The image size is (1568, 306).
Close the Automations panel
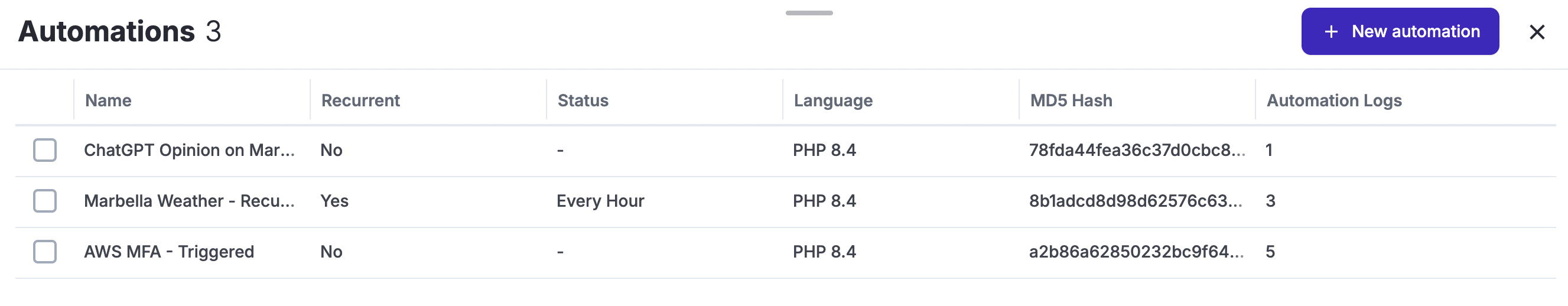coord(1536,32)
